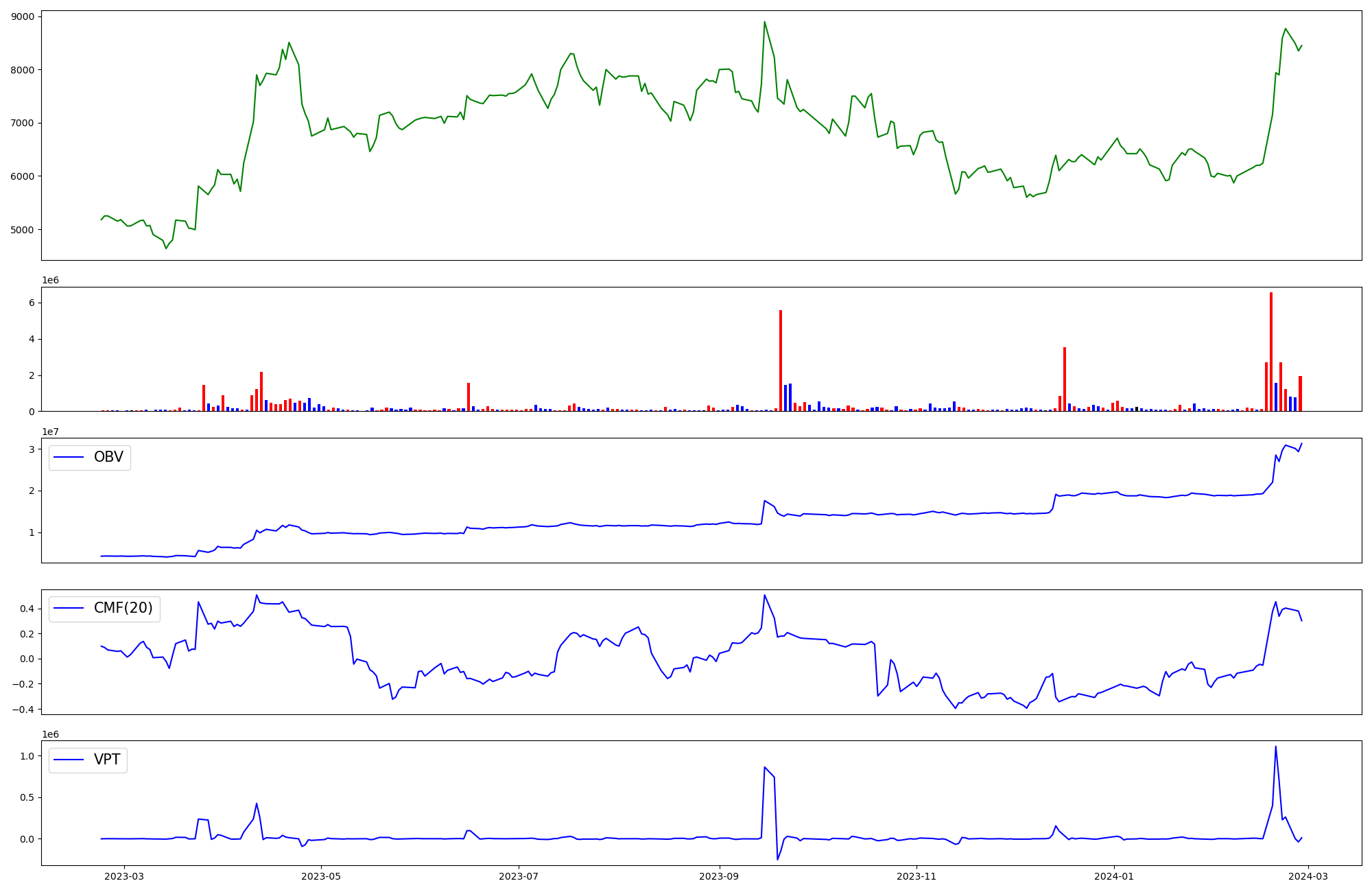The height and width of the screenshot is (892, 1372).
Task: Click the 2023-07 x-axis date label
Action: point(519,876)
